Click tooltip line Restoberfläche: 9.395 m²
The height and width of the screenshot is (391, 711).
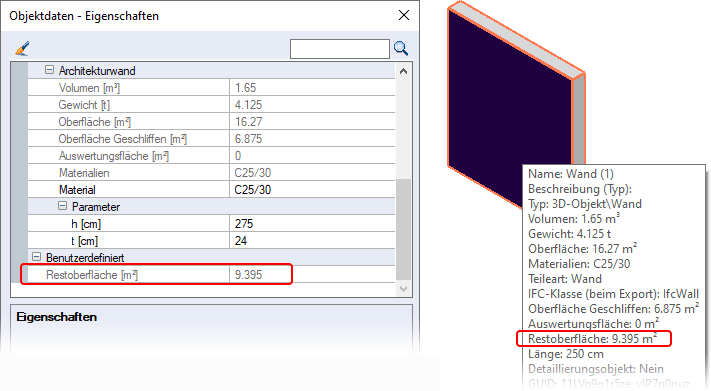click(592, 338)
